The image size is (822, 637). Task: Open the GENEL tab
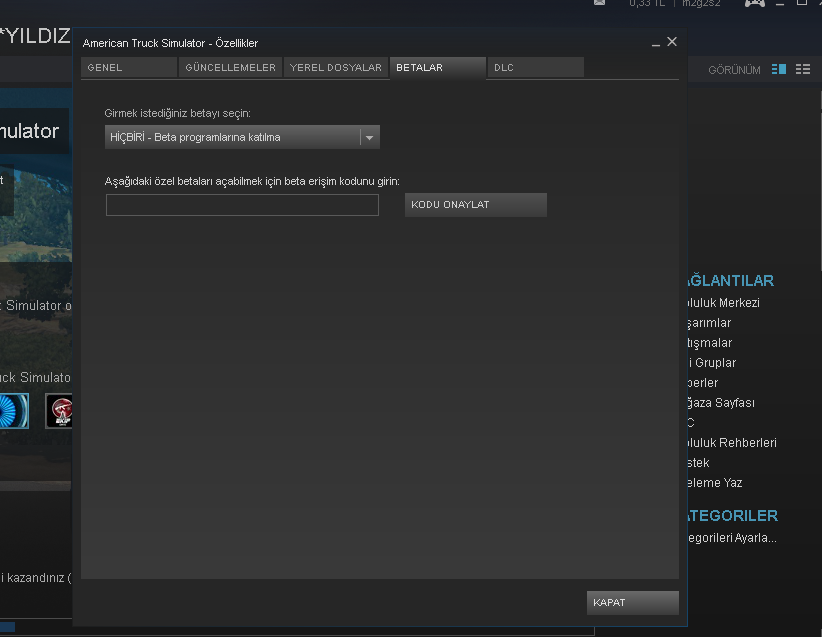(129, 68)
